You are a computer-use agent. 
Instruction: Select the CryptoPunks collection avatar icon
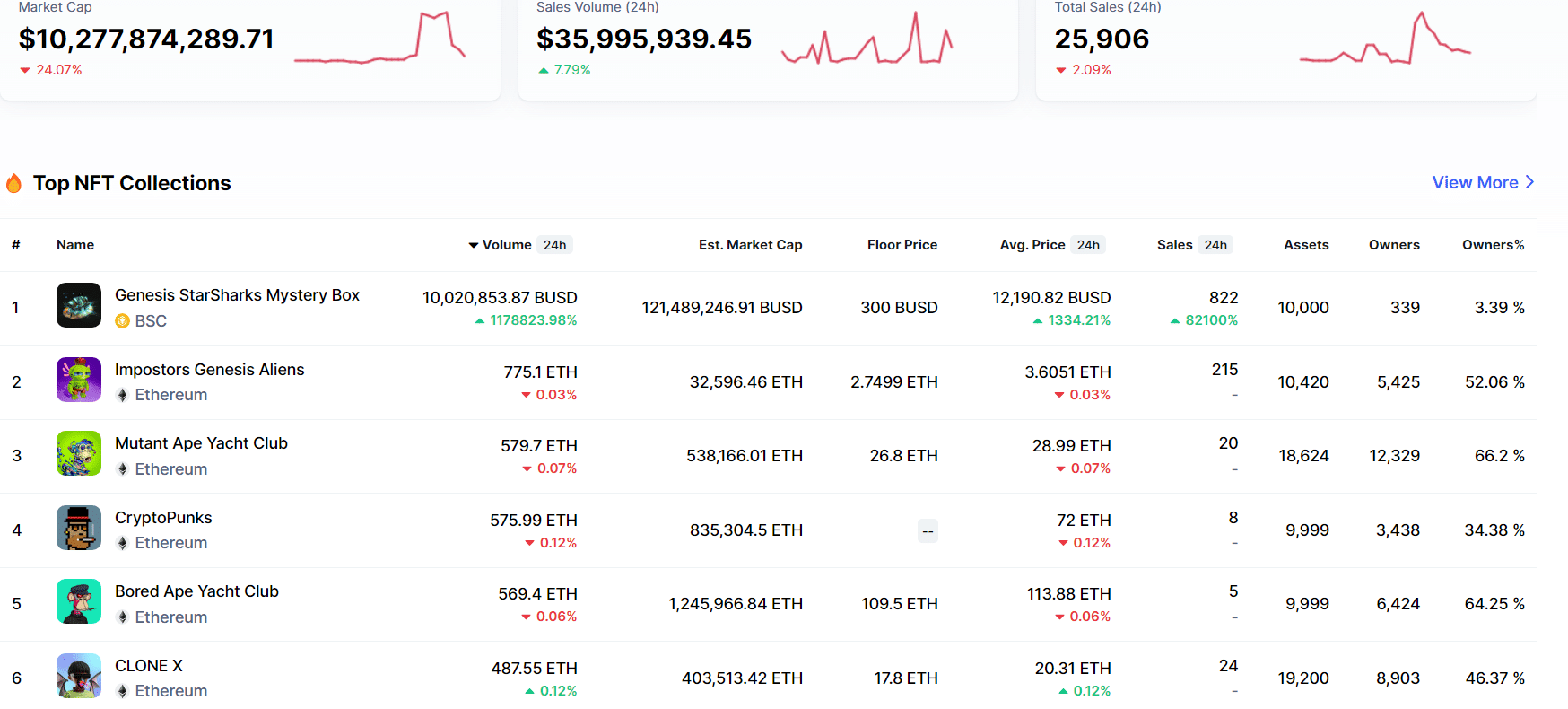(79, 528)
